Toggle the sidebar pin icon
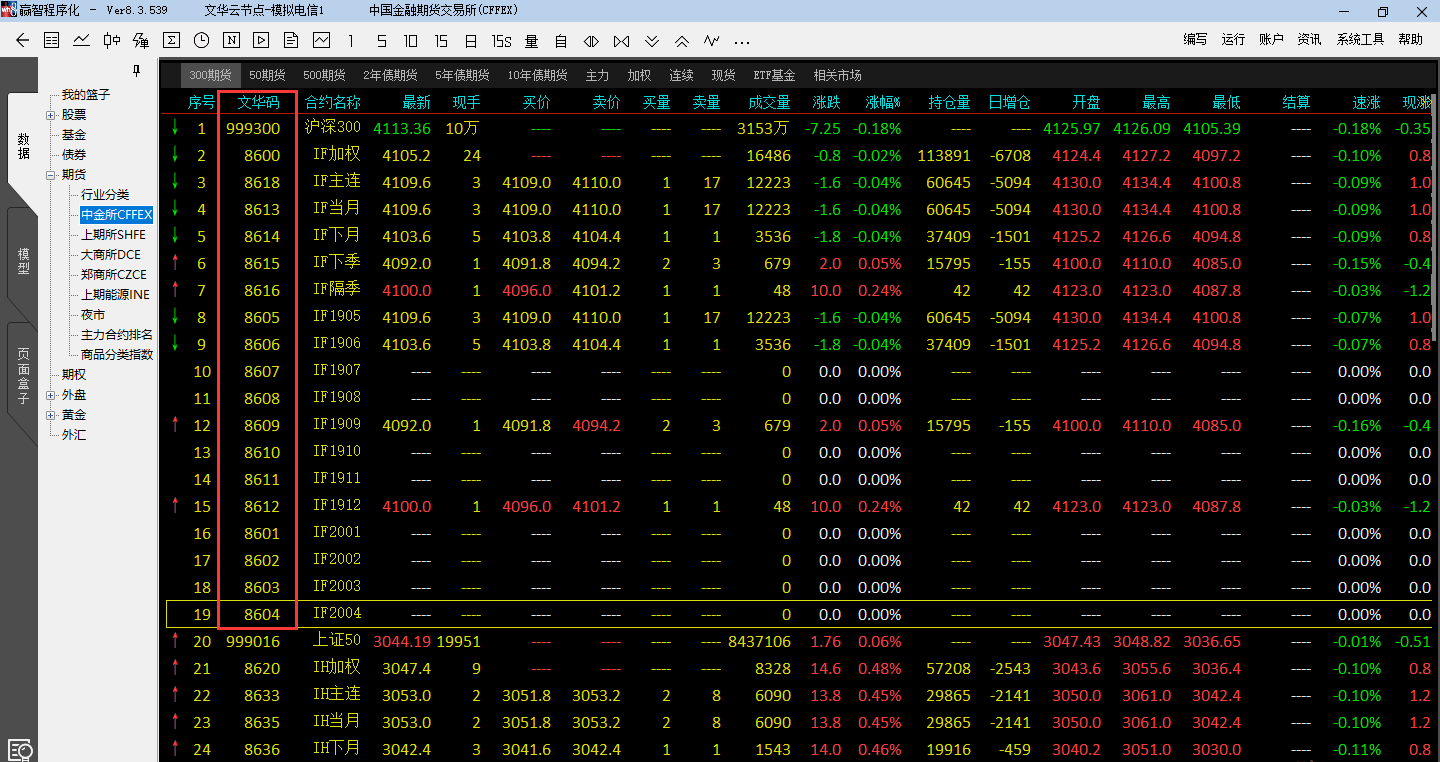The width and height of the screenshot is (1440, 762). 137,71
